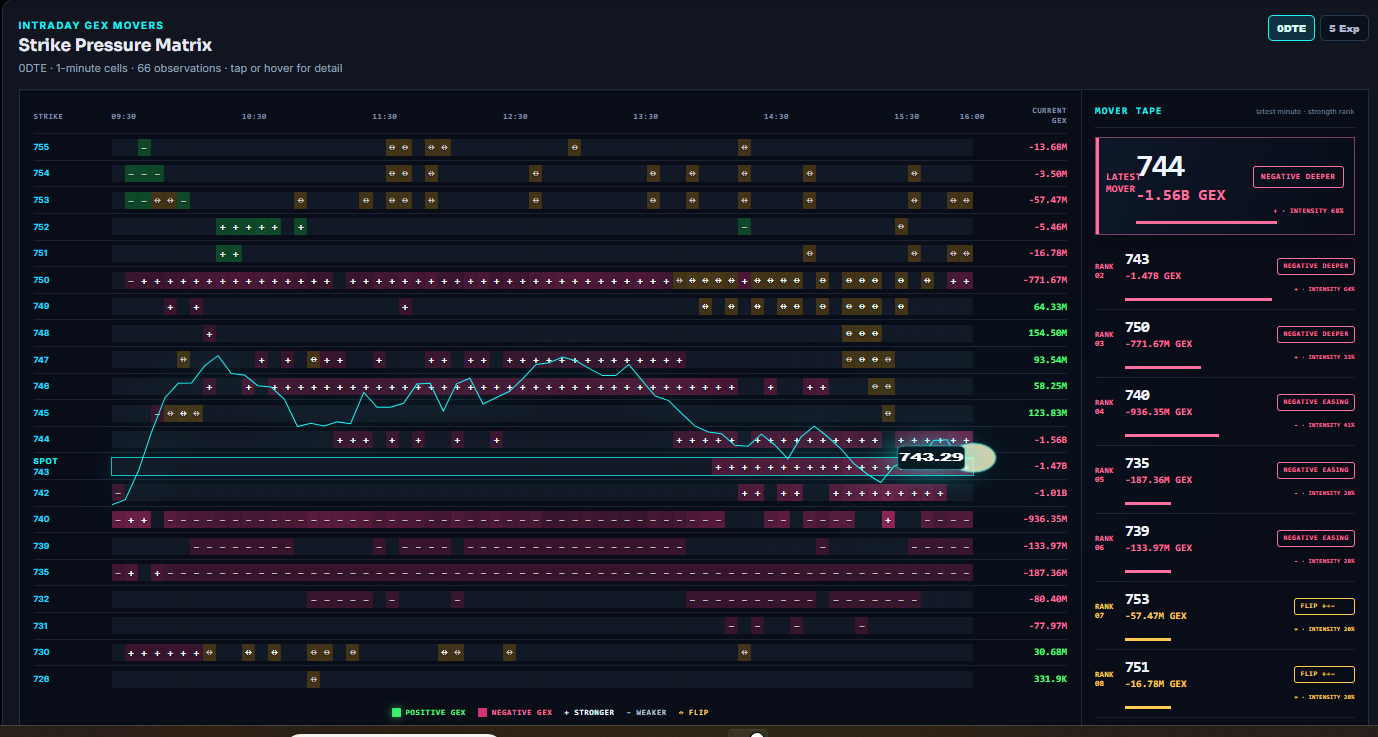Click the CURRENT GEX column header
The width and height of the screenshot is (1378, 737).
(x=1049, y=115)
